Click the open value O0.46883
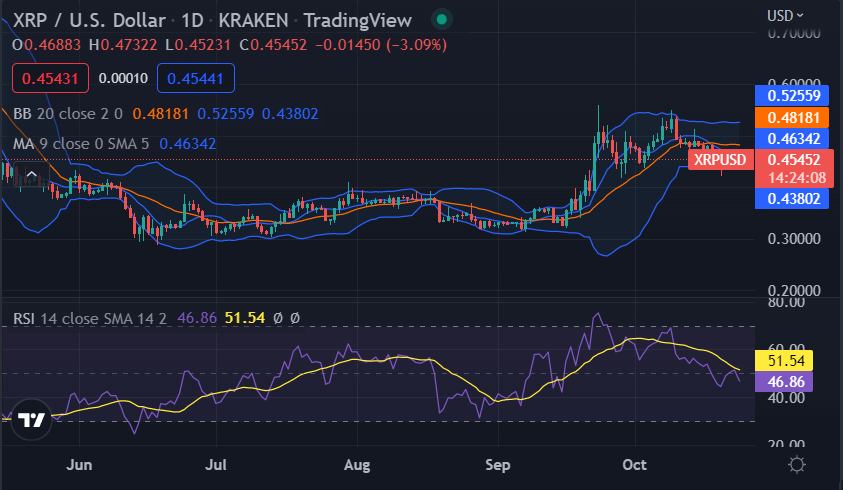The width and height of the screenshot is (843, 490). pyautogui.click(x=46, y=45)
